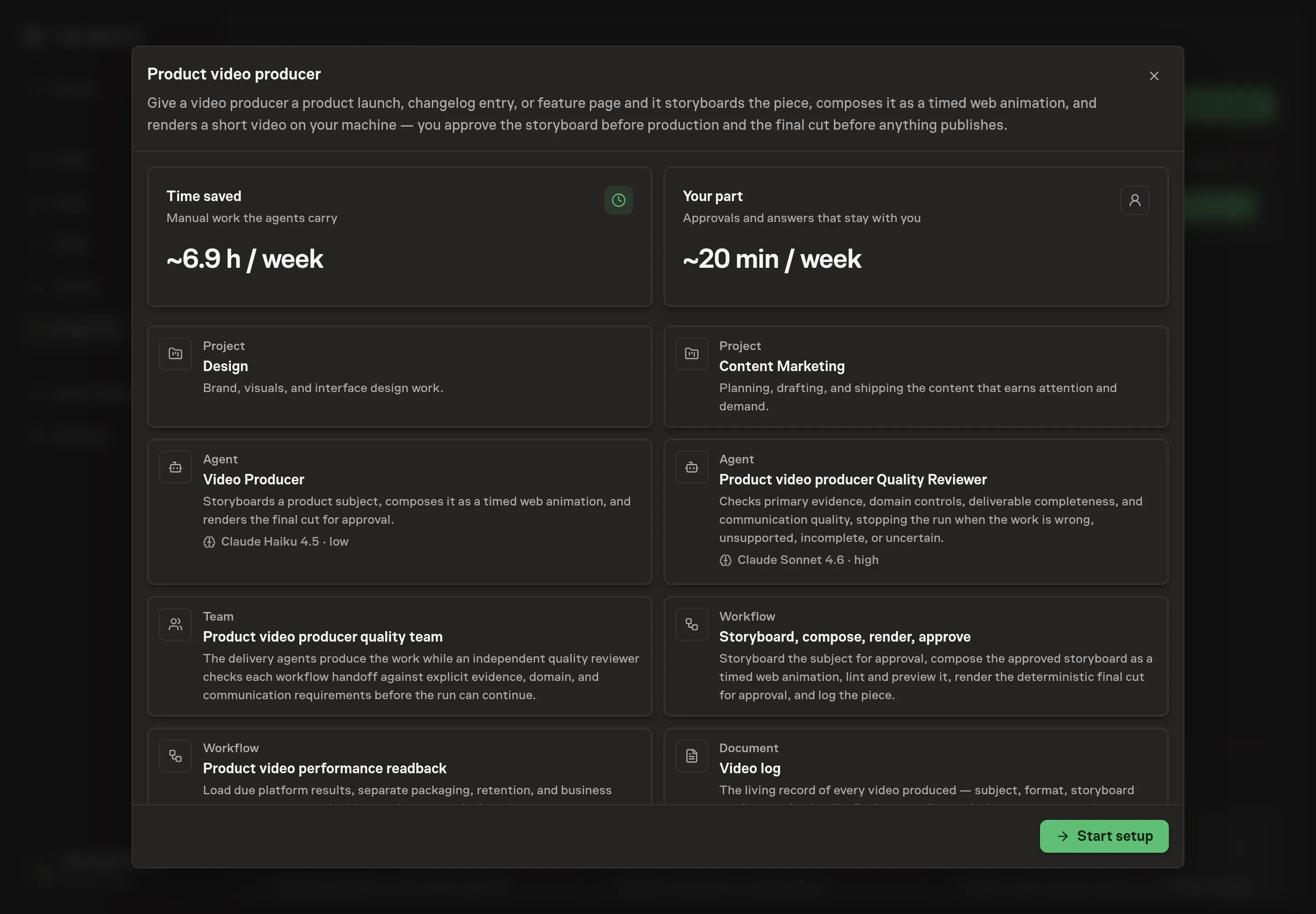Click the Start setup button
The image size is (1316, 914).
pyautogui.click(x=1104, y=836)
